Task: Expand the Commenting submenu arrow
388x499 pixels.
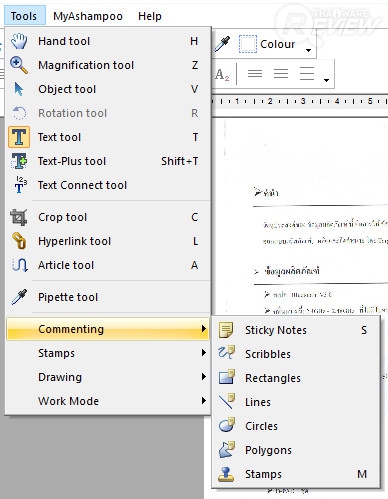Action: tap(204, 329)
